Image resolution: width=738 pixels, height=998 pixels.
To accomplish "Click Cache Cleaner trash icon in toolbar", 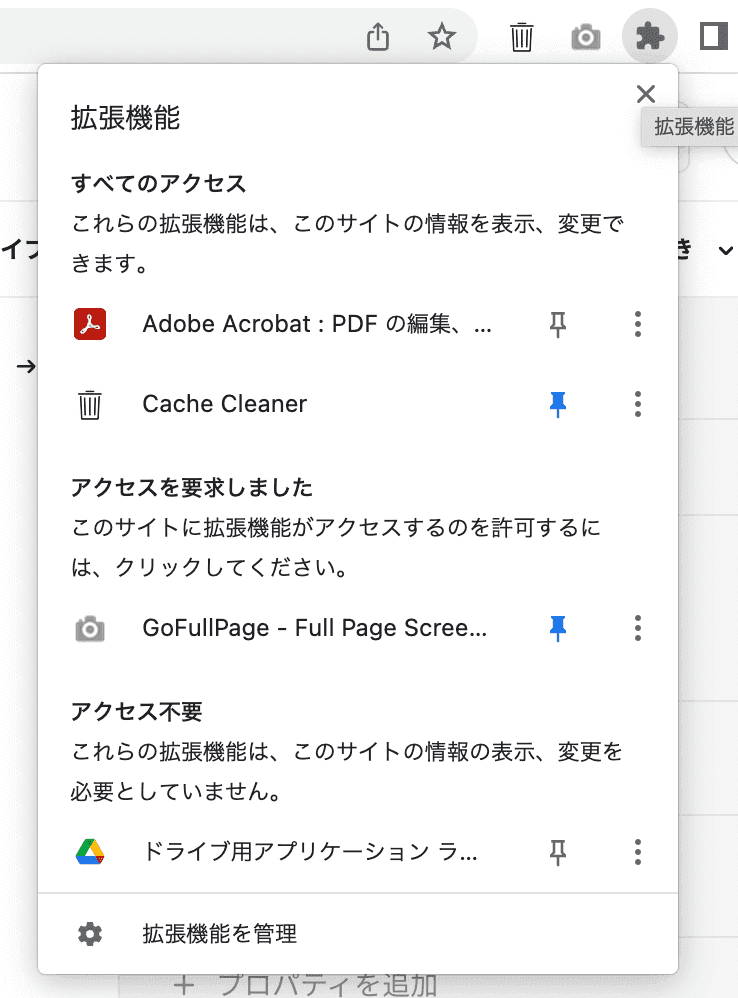I will (x=521, y=38).
